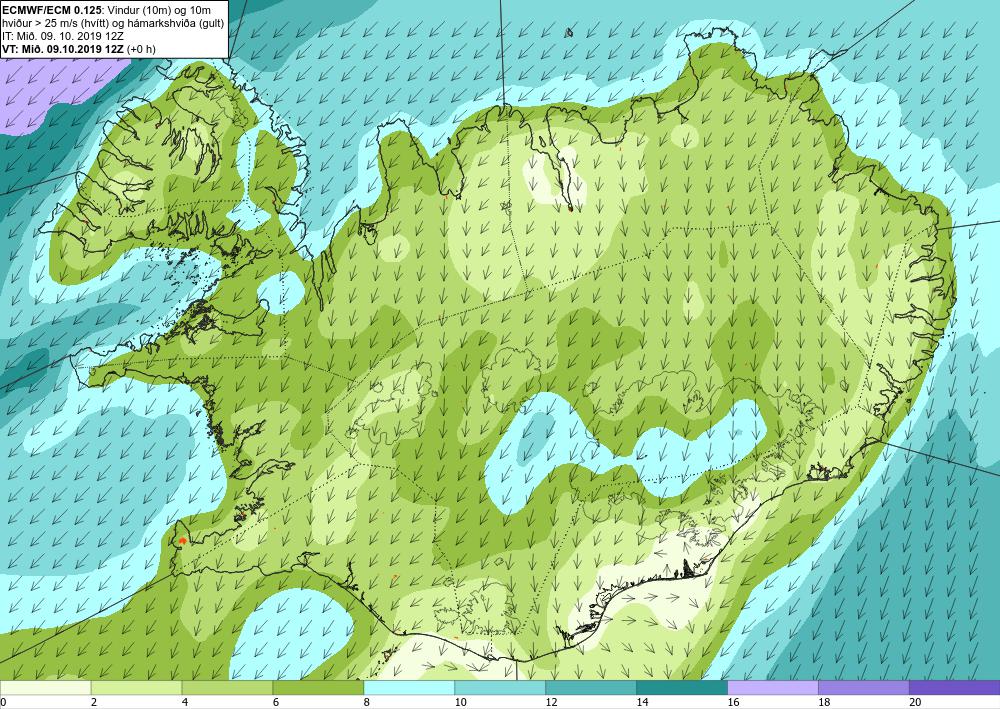The width and height of the screenshot is (1000, 709).
Task: Click the 12–14 m/s teal legend swatch
Action: click(591, 688)
